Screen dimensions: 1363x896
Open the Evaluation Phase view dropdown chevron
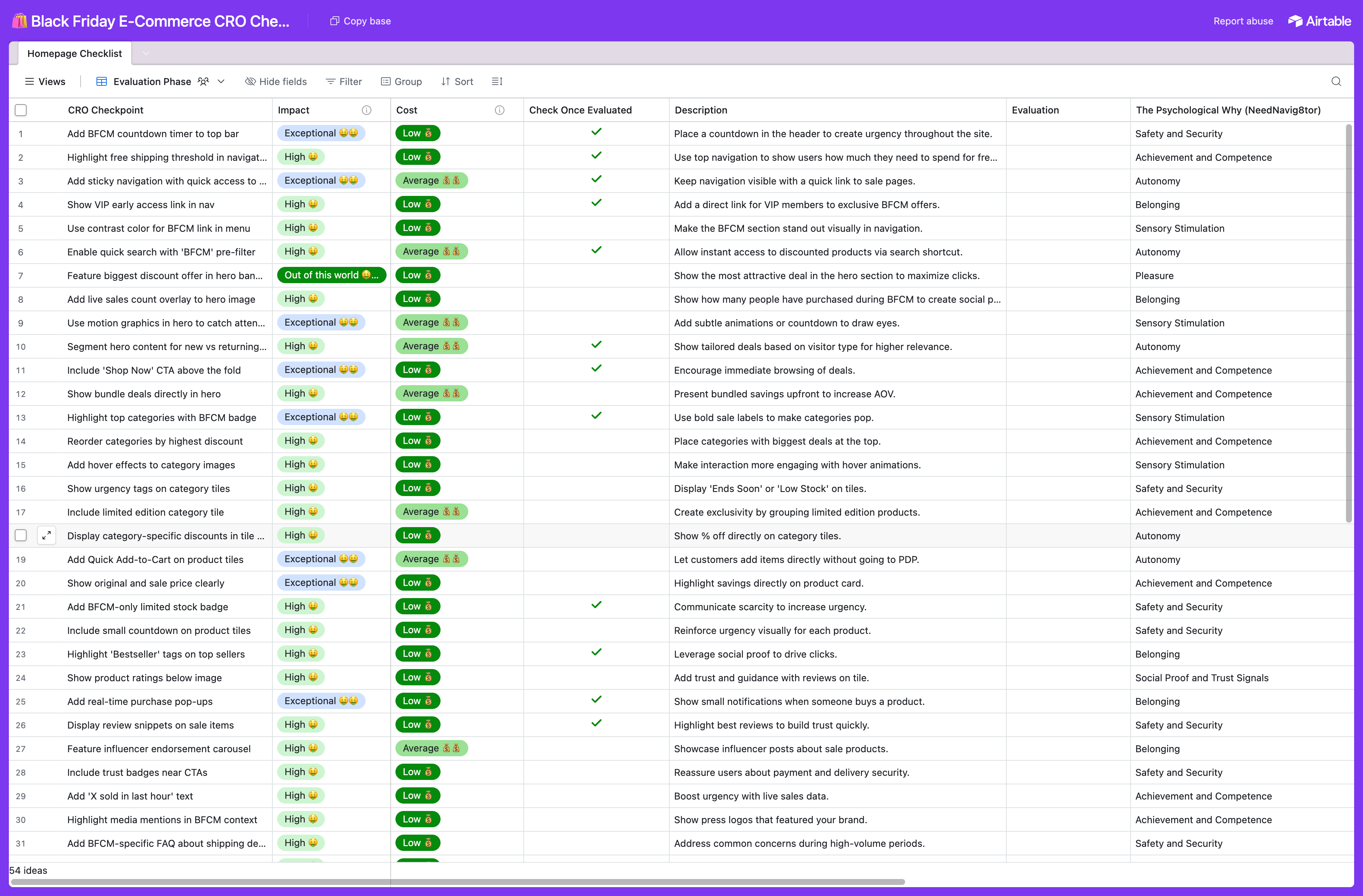[221, 81]
